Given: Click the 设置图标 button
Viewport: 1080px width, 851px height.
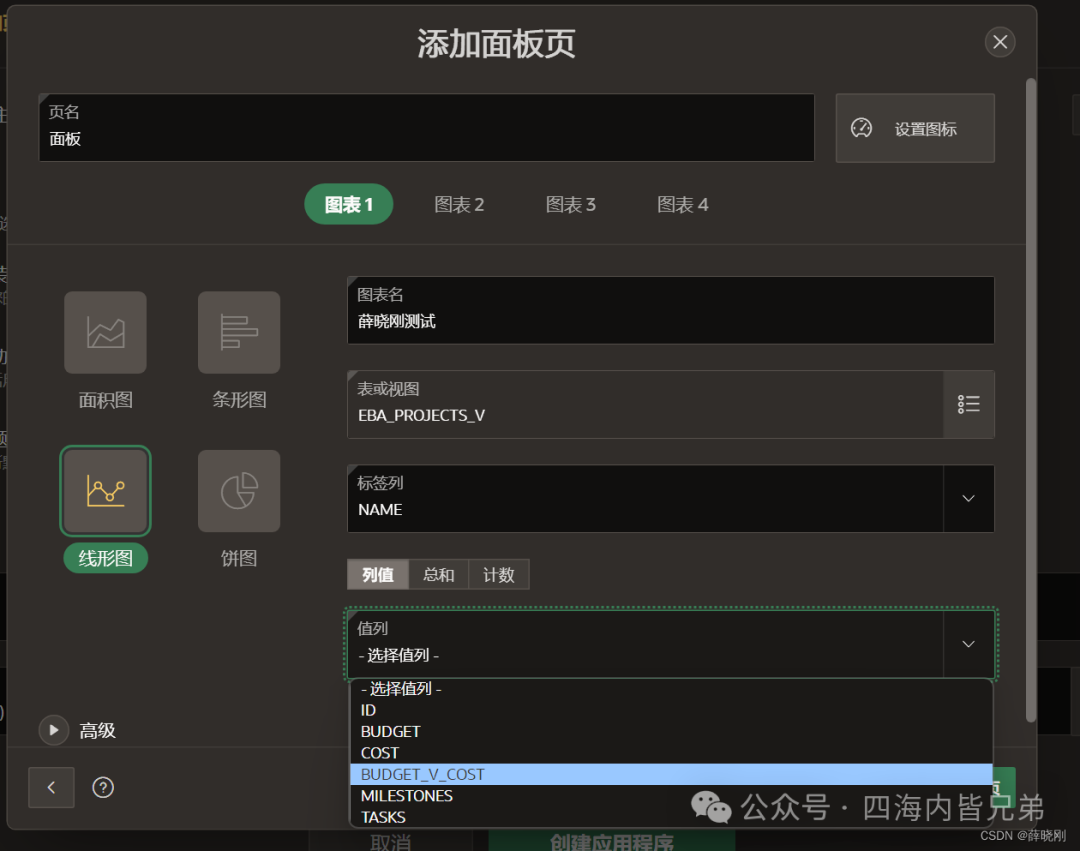Looking at the screenshot, I should point(915,128).
